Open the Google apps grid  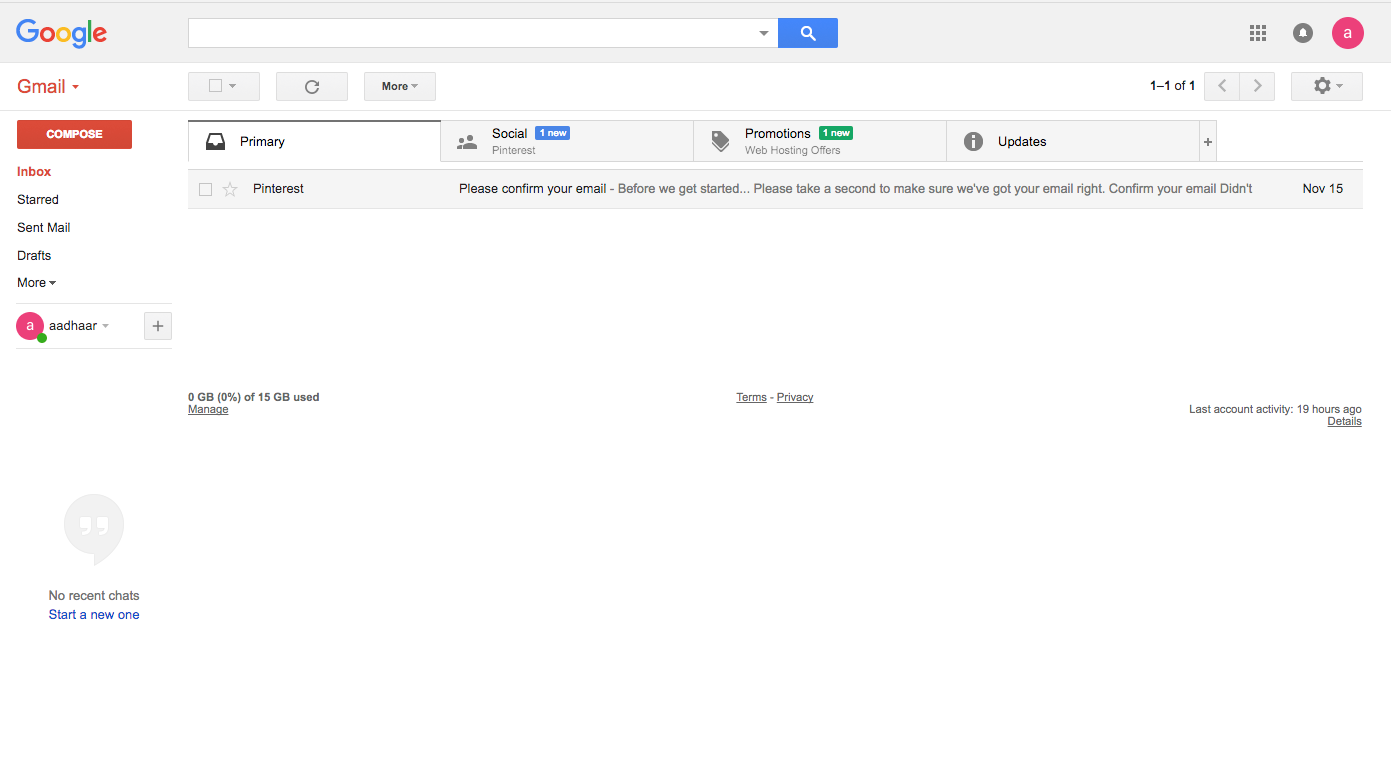click(x=1258, y=33)
